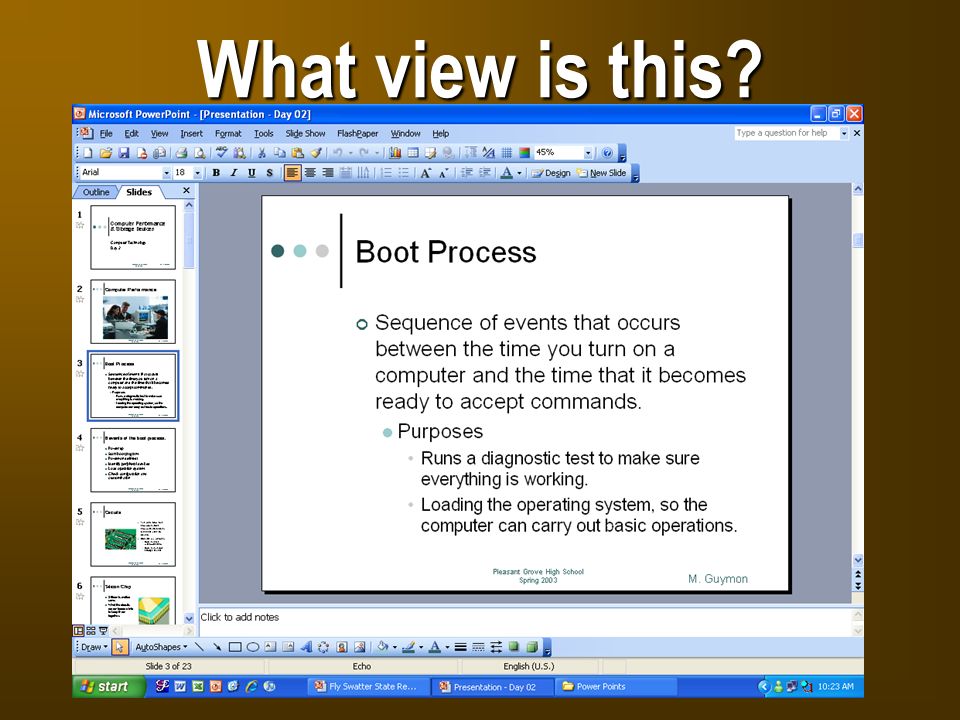Click in the notes area to add notes
The image size is (960, 720).
tap(525, 622)
